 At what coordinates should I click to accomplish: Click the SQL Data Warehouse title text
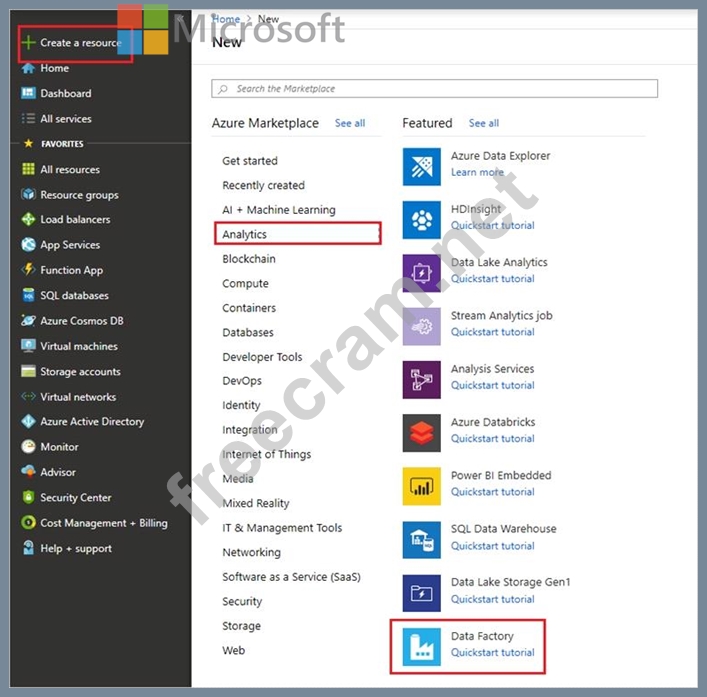tap(504, 528)
